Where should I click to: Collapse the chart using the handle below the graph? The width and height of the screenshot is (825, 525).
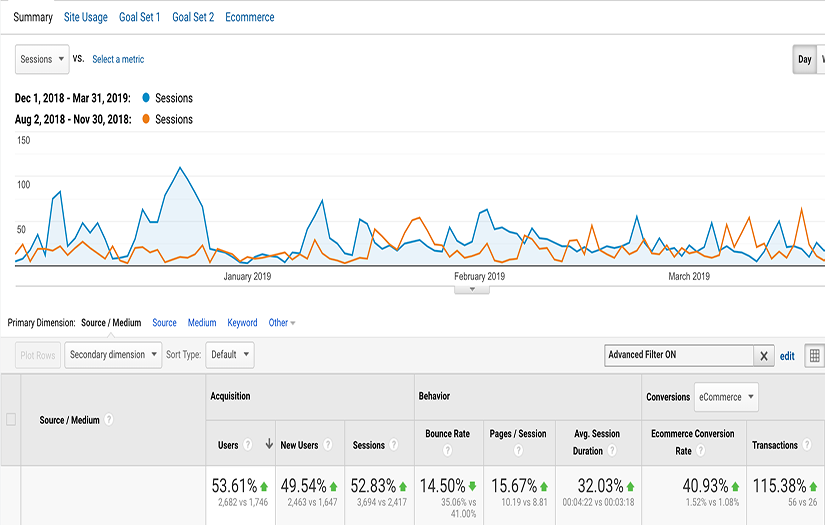point(471,289)
